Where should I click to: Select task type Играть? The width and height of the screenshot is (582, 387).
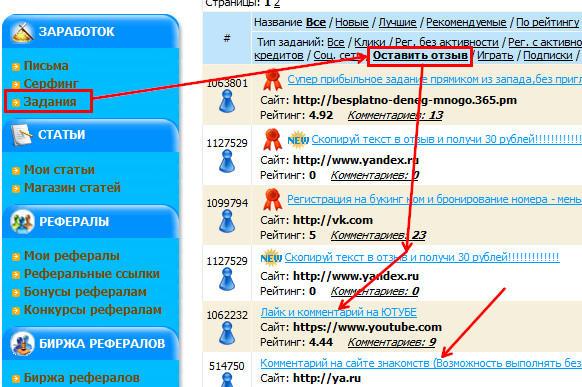pyautogui.click(x=495, y=55)
